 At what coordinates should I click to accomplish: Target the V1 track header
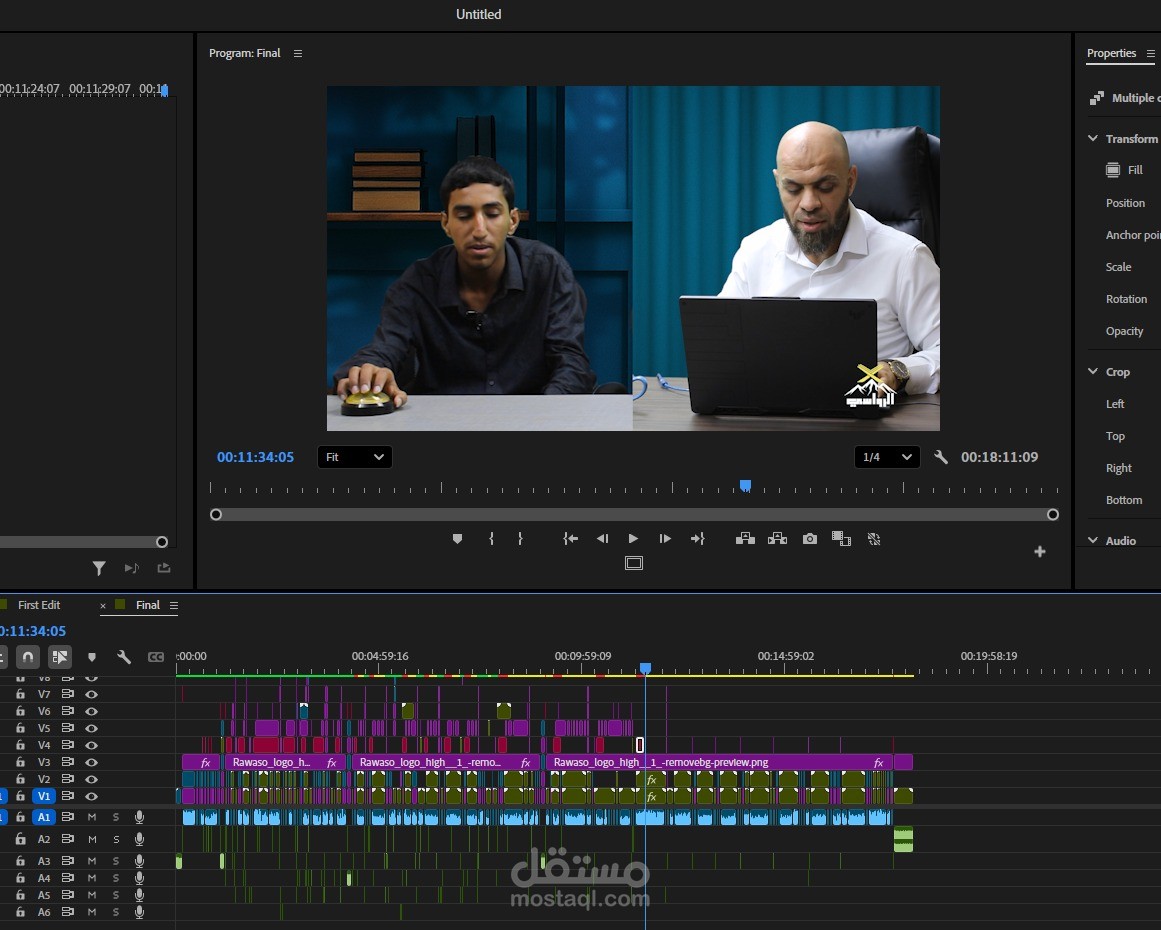(x=44, y=797)
